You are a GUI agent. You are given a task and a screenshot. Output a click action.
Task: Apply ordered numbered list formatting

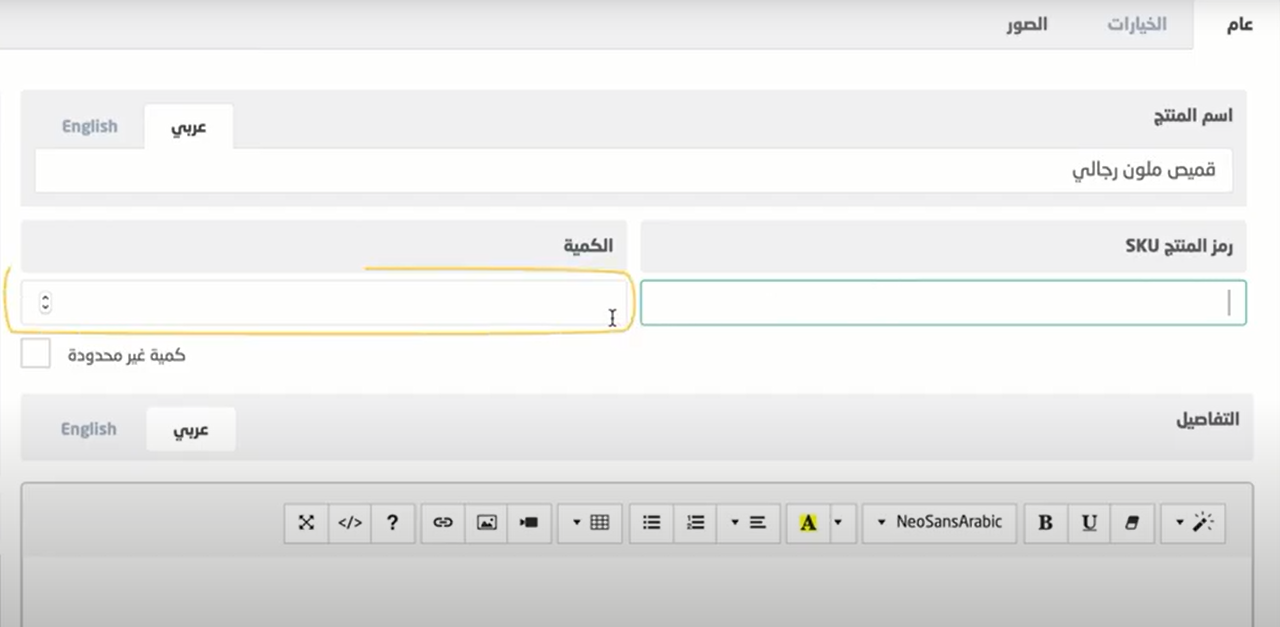point(696,522)
